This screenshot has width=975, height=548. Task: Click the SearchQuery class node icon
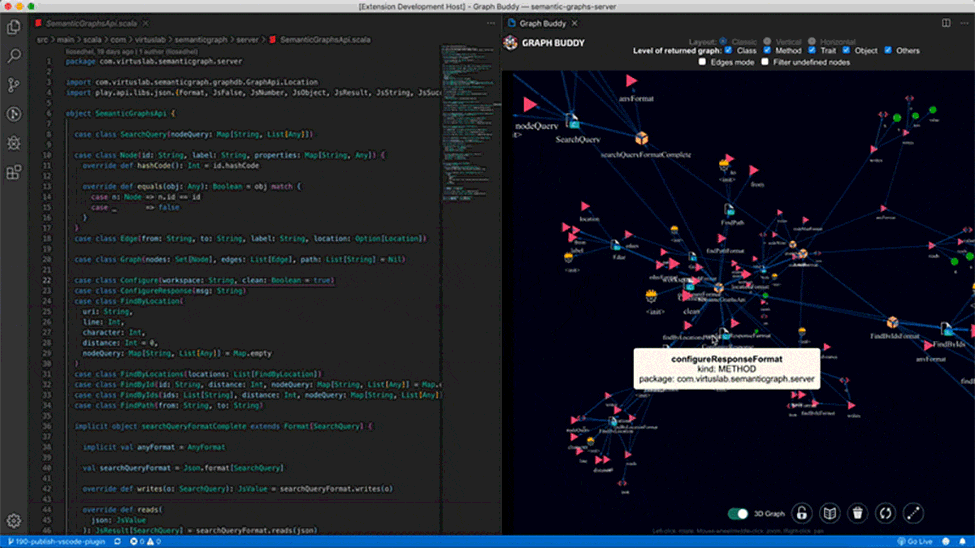click(x=572, y=121)
